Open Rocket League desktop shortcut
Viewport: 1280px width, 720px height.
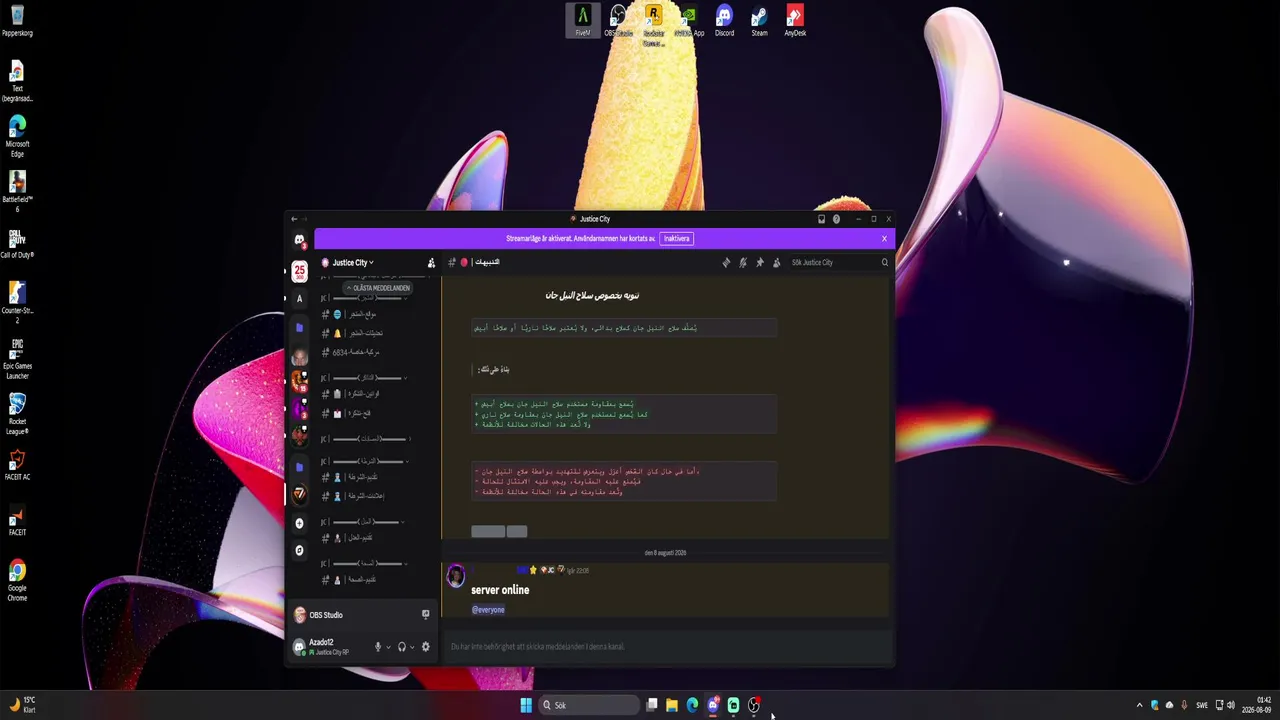[x=17, y=414]
